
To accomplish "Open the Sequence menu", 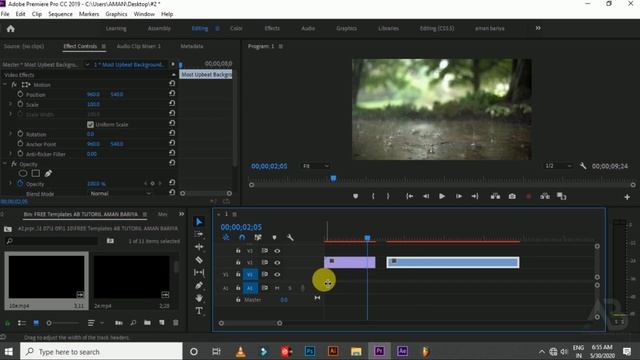I will tap(60, 14).
